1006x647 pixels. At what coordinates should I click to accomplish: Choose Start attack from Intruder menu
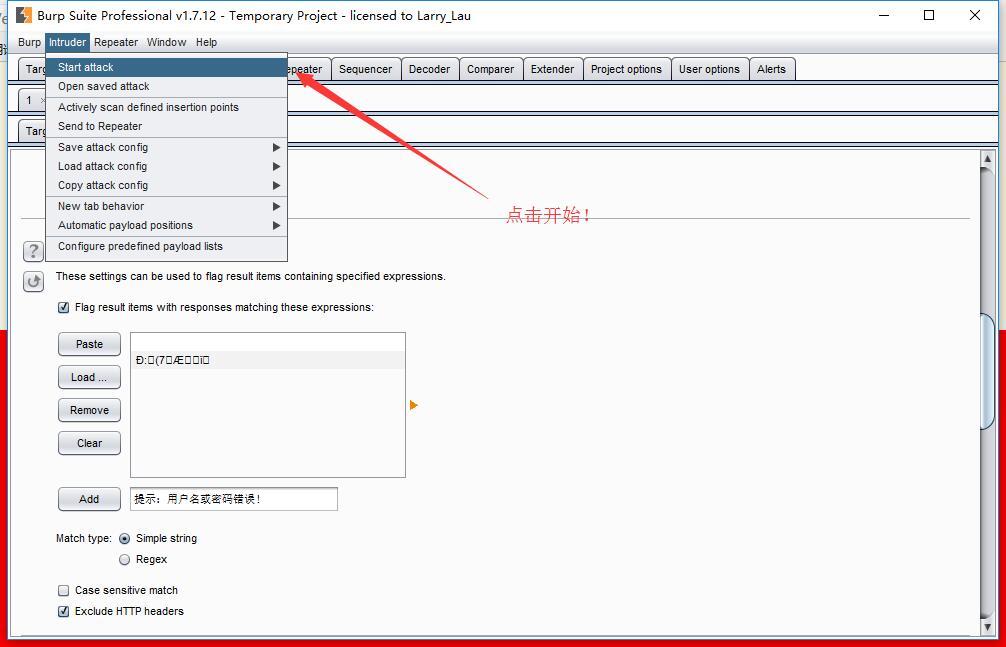point(166,67)
